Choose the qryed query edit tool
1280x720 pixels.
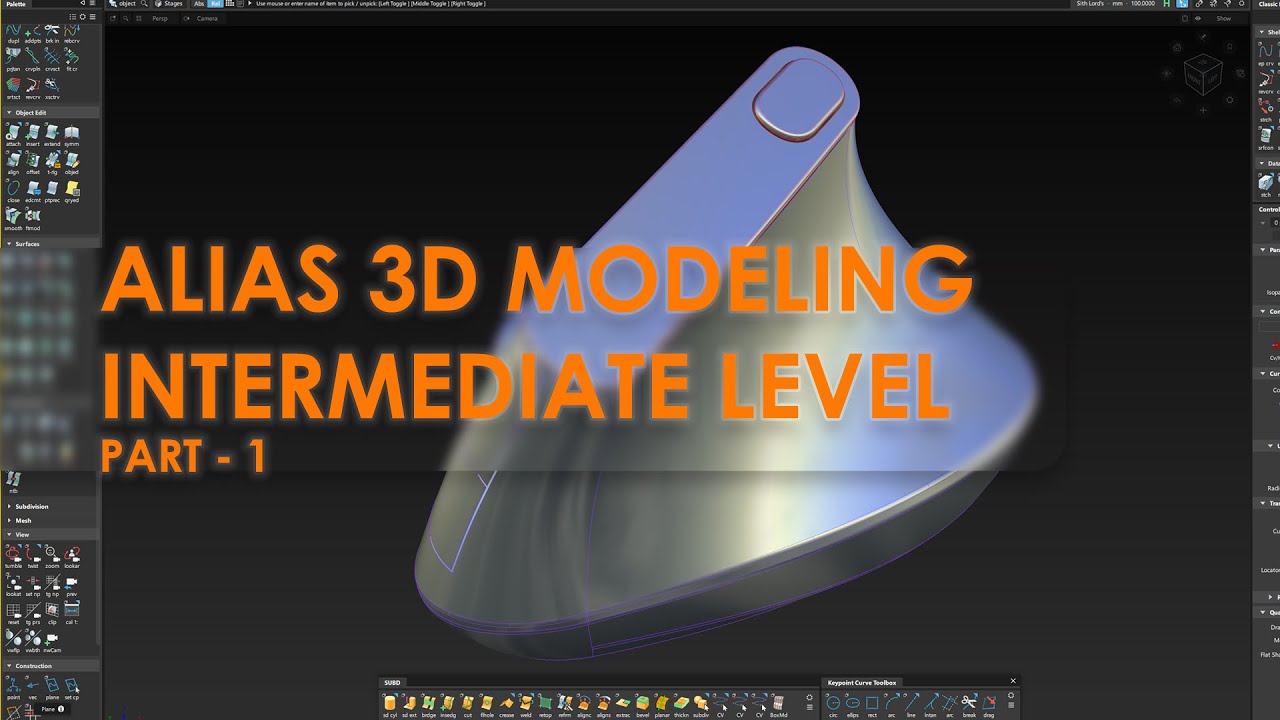point(72,191)
